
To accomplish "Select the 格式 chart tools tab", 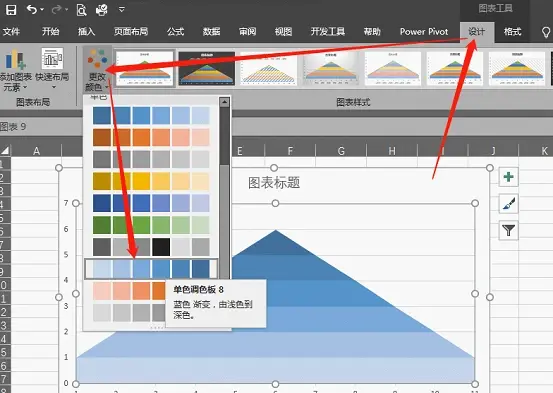I will [x=512, y=32].
